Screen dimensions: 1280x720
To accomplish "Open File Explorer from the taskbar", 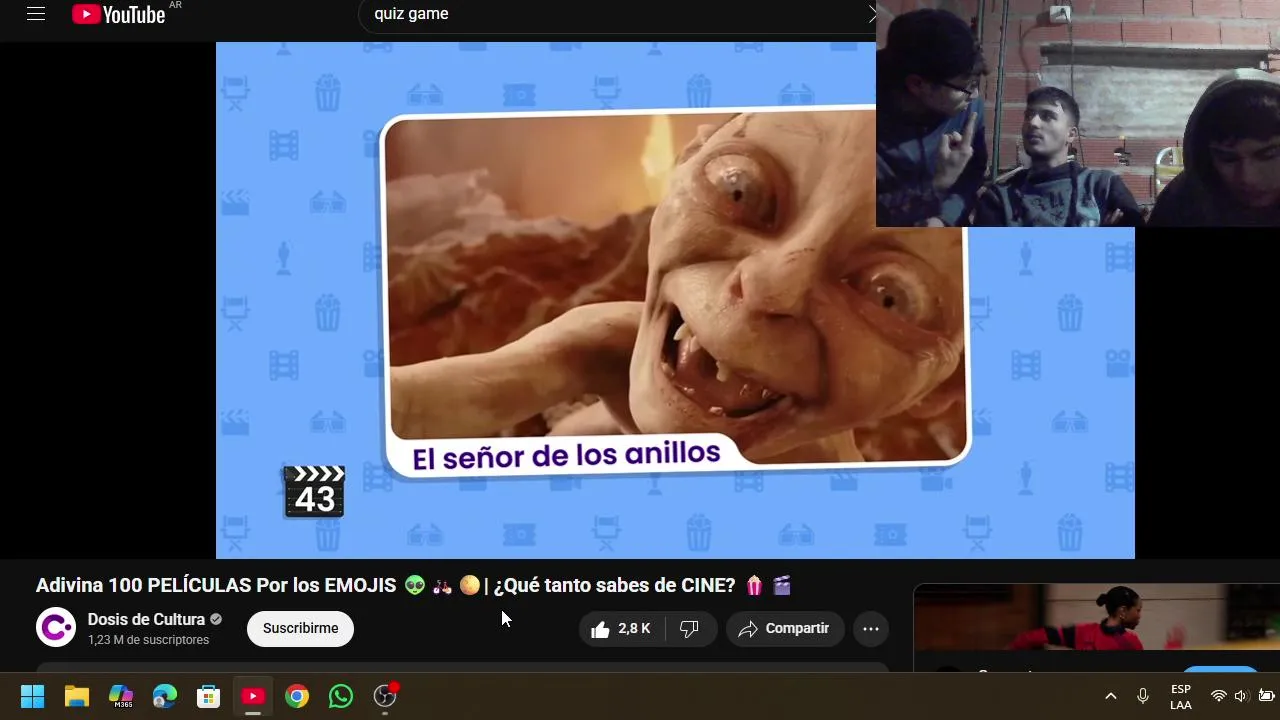I will (76, 696).
